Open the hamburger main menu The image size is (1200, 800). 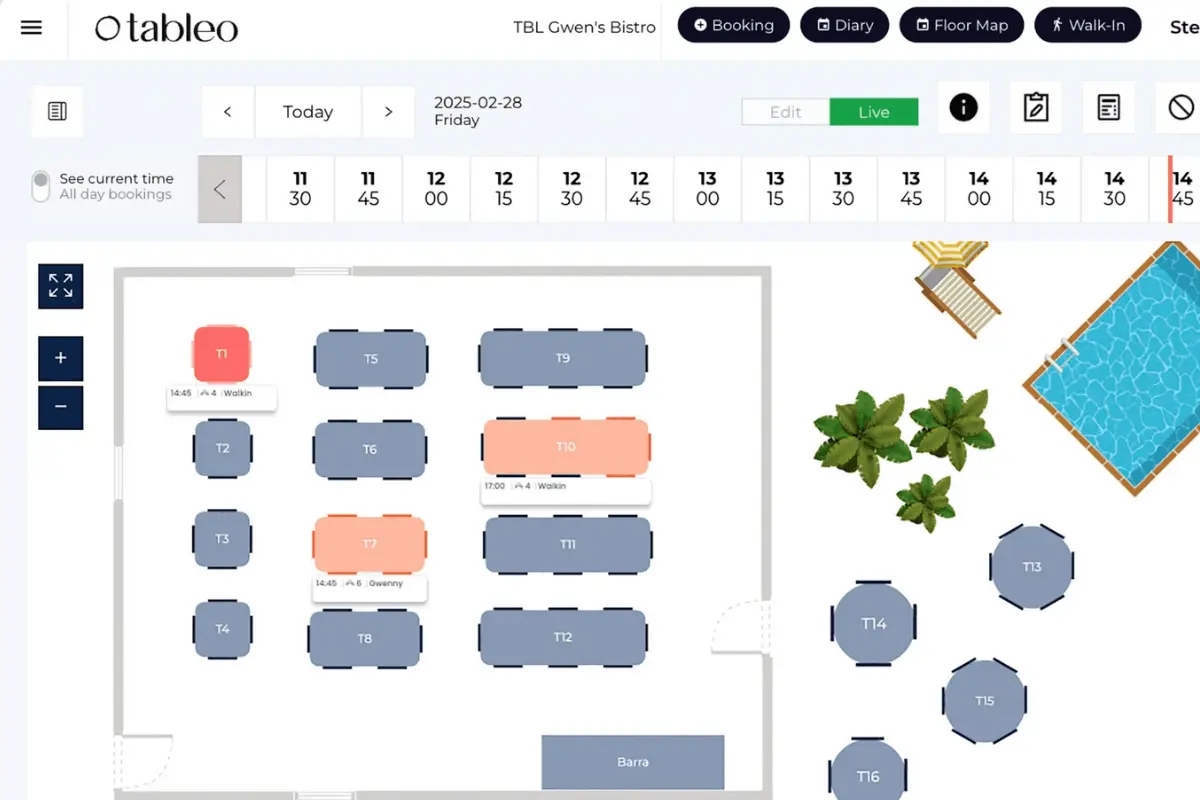pyautogui.click(x=31, y=27)
